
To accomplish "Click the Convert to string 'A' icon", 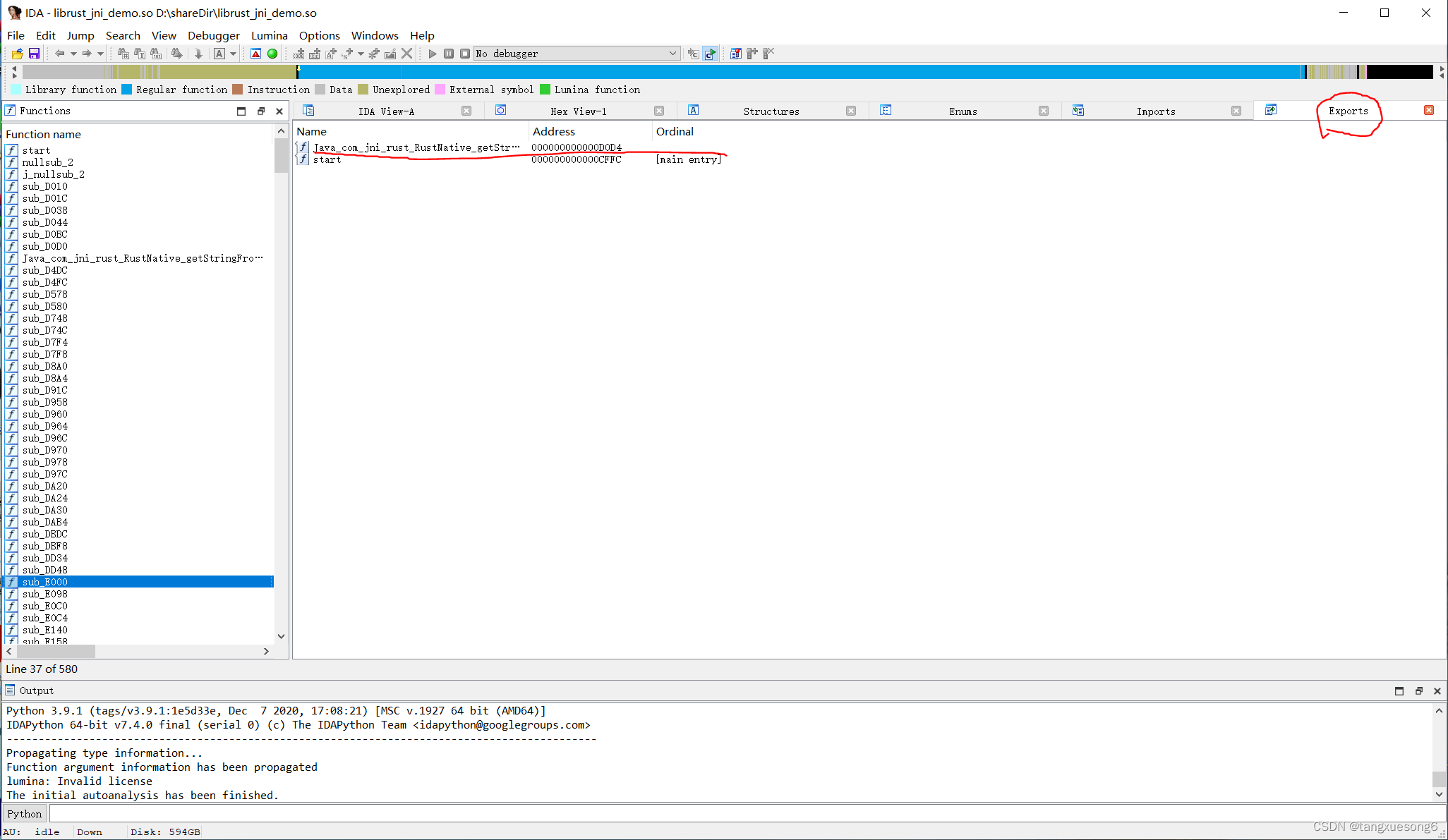I will pos(331,54).
